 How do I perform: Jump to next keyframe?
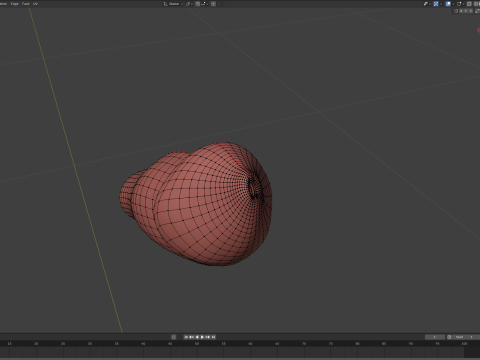(207, 337)
